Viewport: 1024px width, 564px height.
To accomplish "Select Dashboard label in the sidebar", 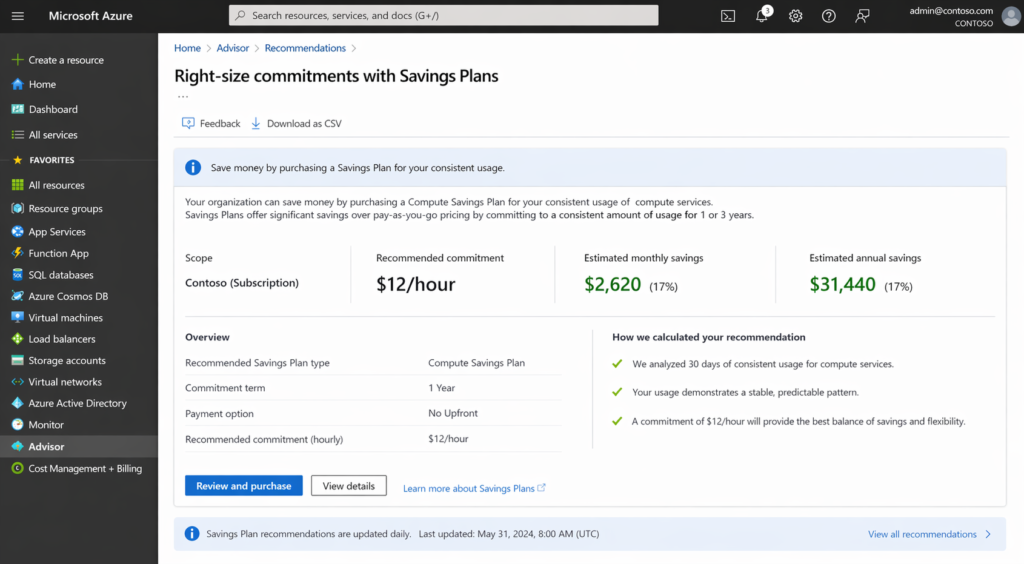I will click(53, 109).
